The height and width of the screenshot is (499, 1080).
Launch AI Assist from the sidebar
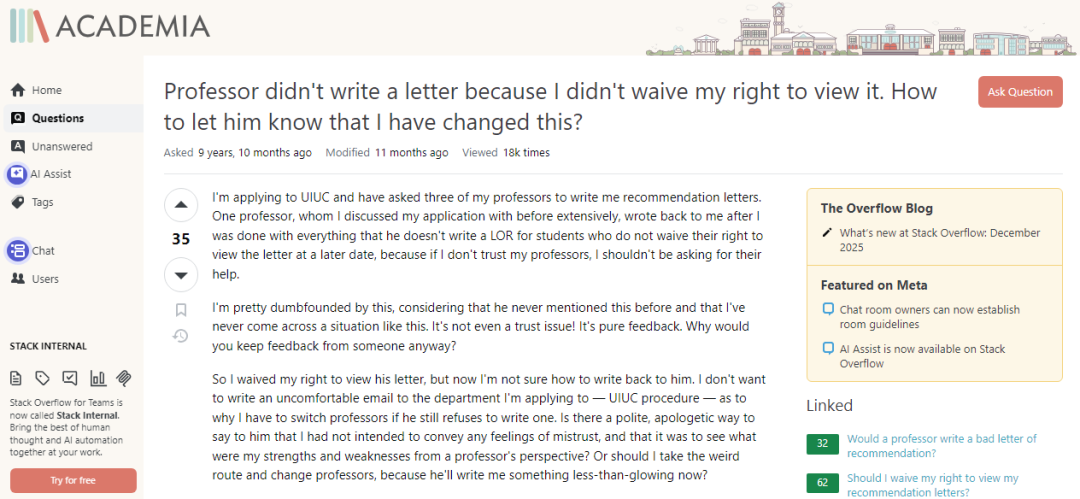[51, 174]
